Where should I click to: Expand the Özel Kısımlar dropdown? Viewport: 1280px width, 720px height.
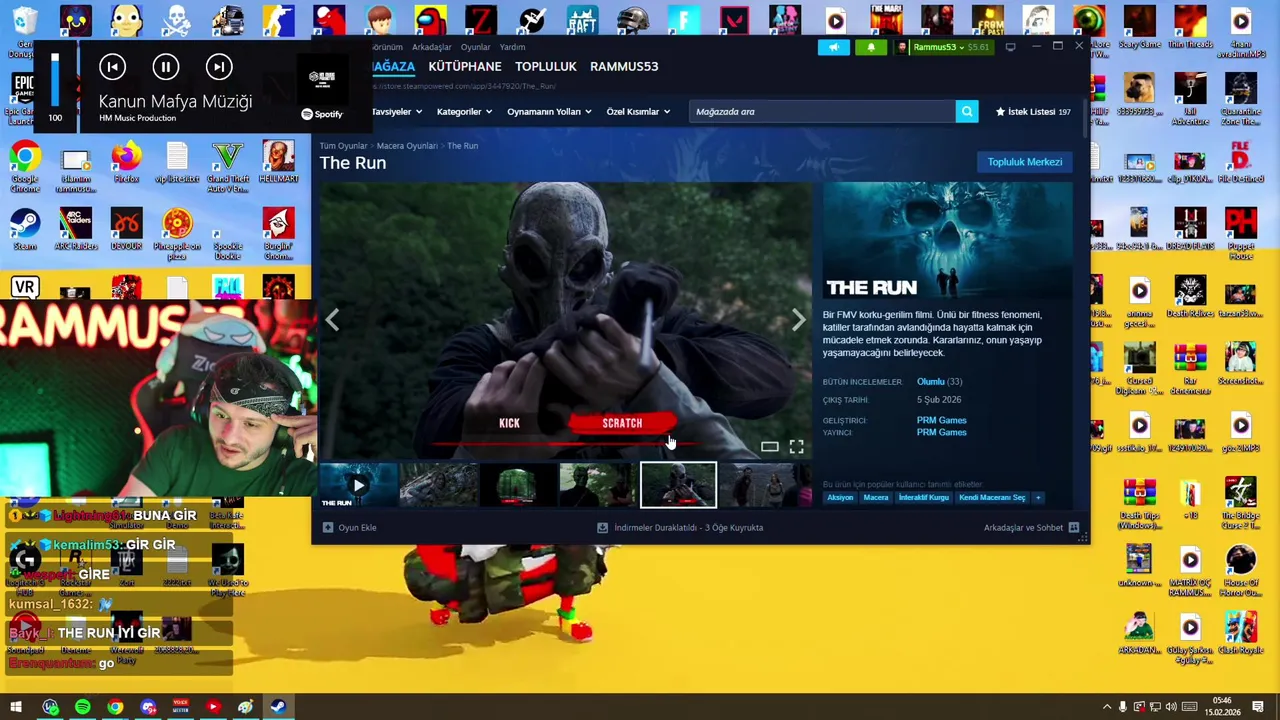[x=638, y=112]
